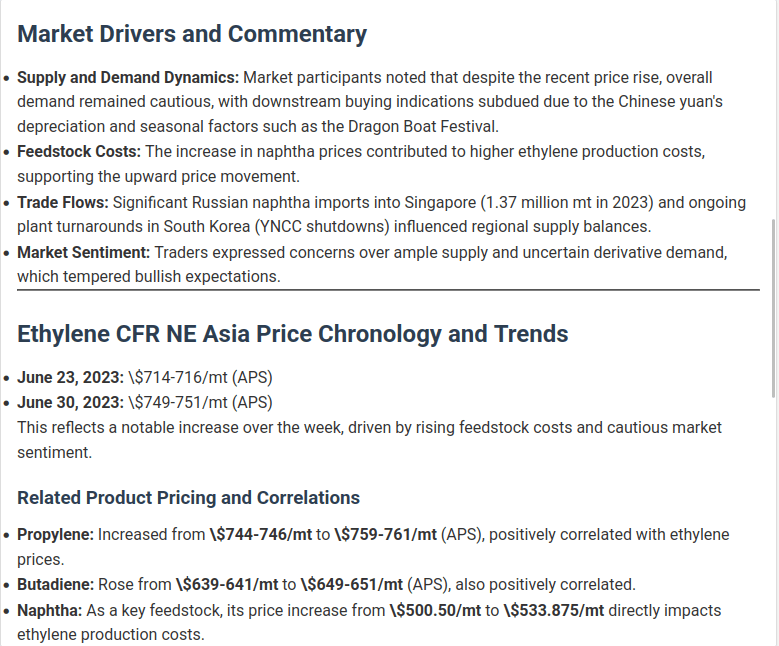Click the "Butadiene" bold label

[x=55, y=585]
